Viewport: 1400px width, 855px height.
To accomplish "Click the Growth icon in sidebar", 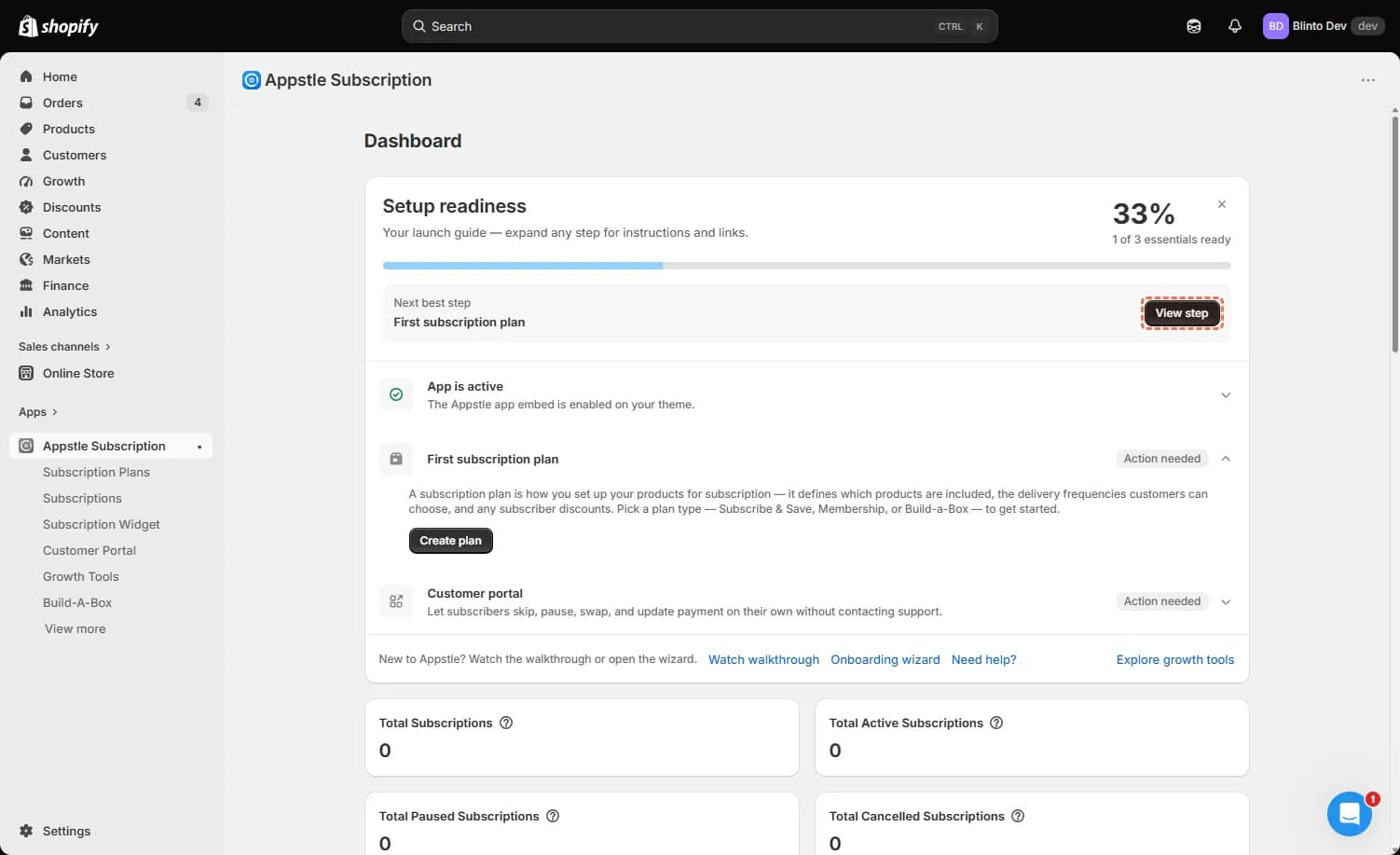I will (x=26, y=181).
